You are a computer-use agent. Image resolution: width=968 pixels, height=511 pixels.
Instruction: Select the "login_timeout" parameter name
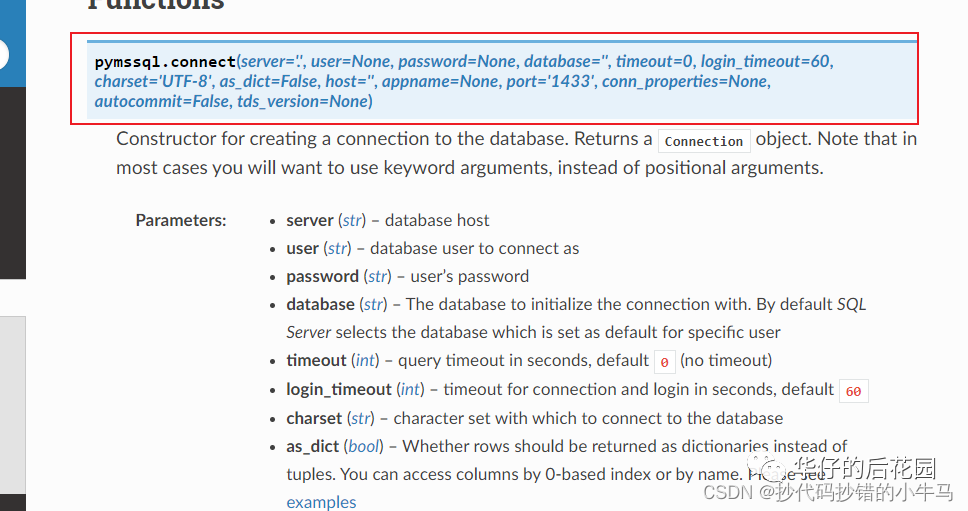click(339, 389)
